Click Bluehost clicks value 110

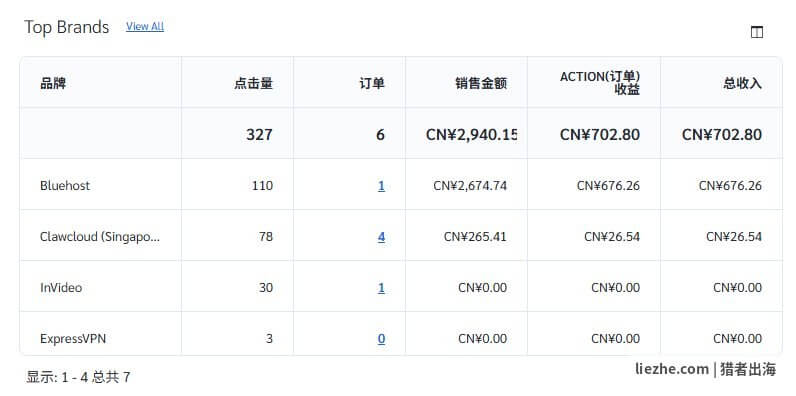coord(262,186)
